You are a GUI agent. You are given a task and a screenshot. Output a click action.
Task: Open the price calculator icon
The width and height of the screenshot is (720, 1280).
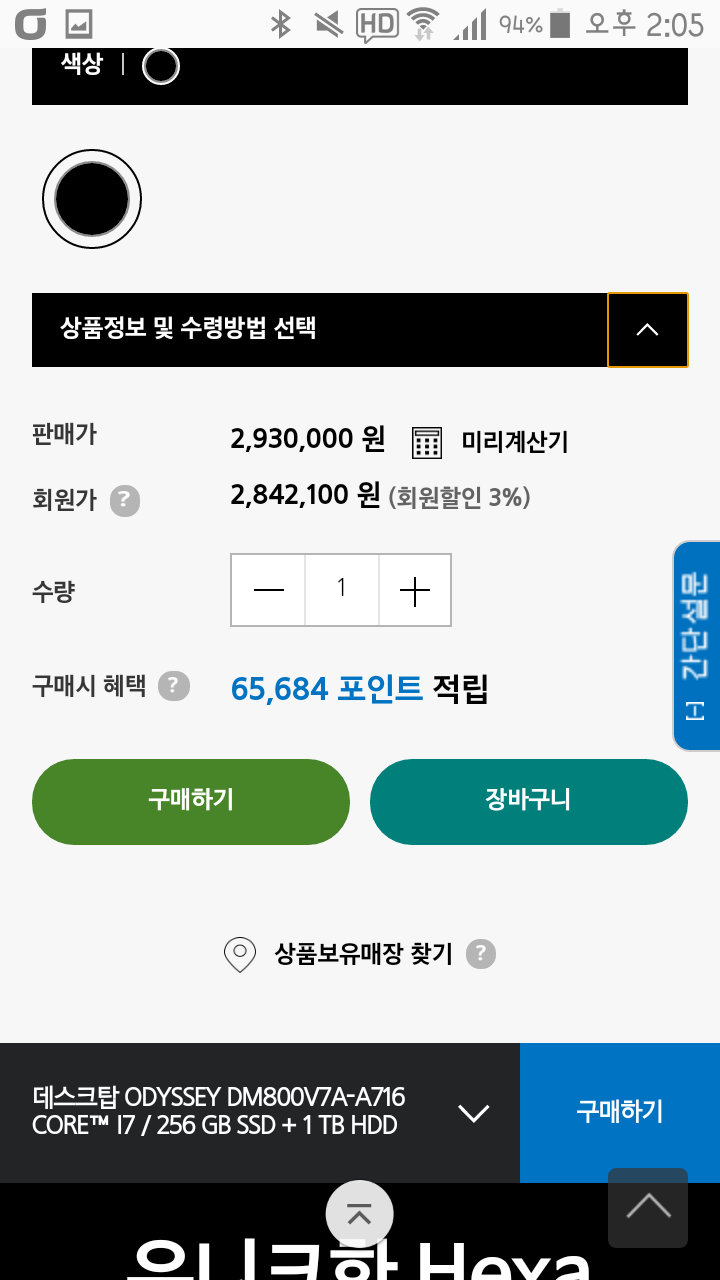[x=427, y=441]
